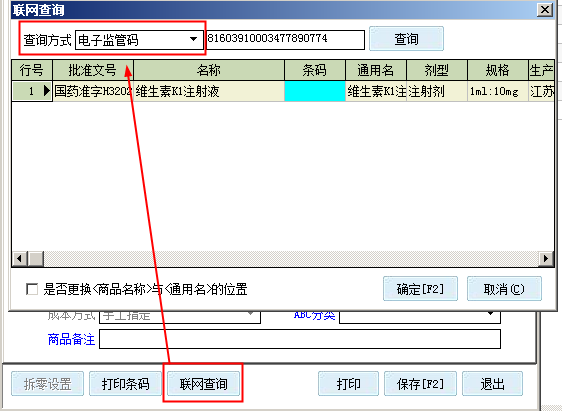Screen dimensions: 562x411
Task: Click the 取消(C) button
Action: pos(504,288)
